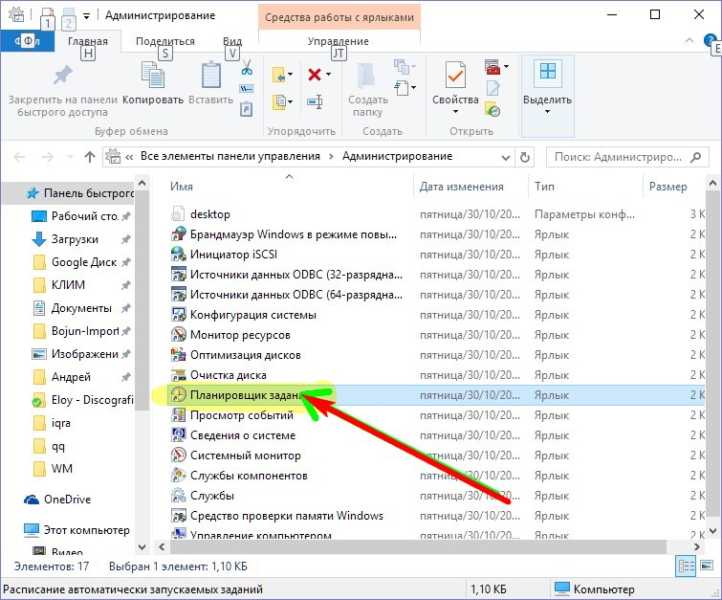Click the Монитор ресурсов icon
This screenshot has width=722, height=600.
point(178,334)
